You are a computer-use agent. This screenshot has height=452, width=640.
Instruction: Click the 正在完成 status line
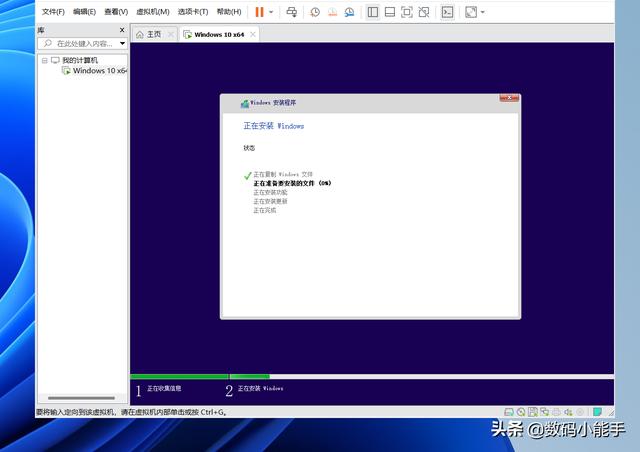point(264,210)
